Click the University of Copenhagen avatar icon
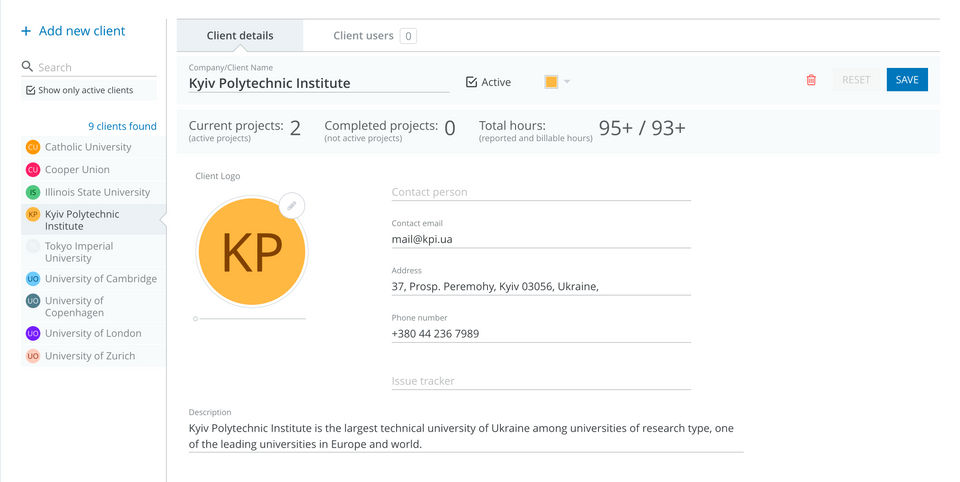 pyautogui.click(x=33, y=301)
